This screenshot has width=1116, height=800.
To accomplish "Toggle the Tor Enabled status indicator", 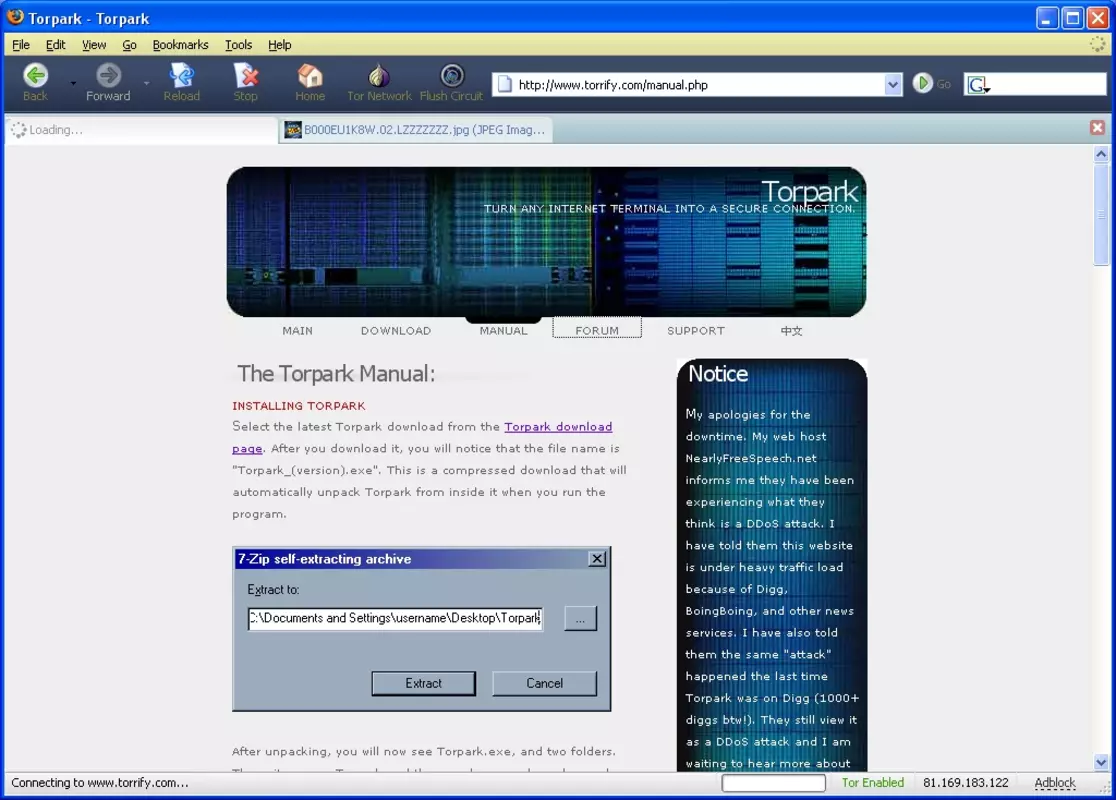I will click(873, 782).
